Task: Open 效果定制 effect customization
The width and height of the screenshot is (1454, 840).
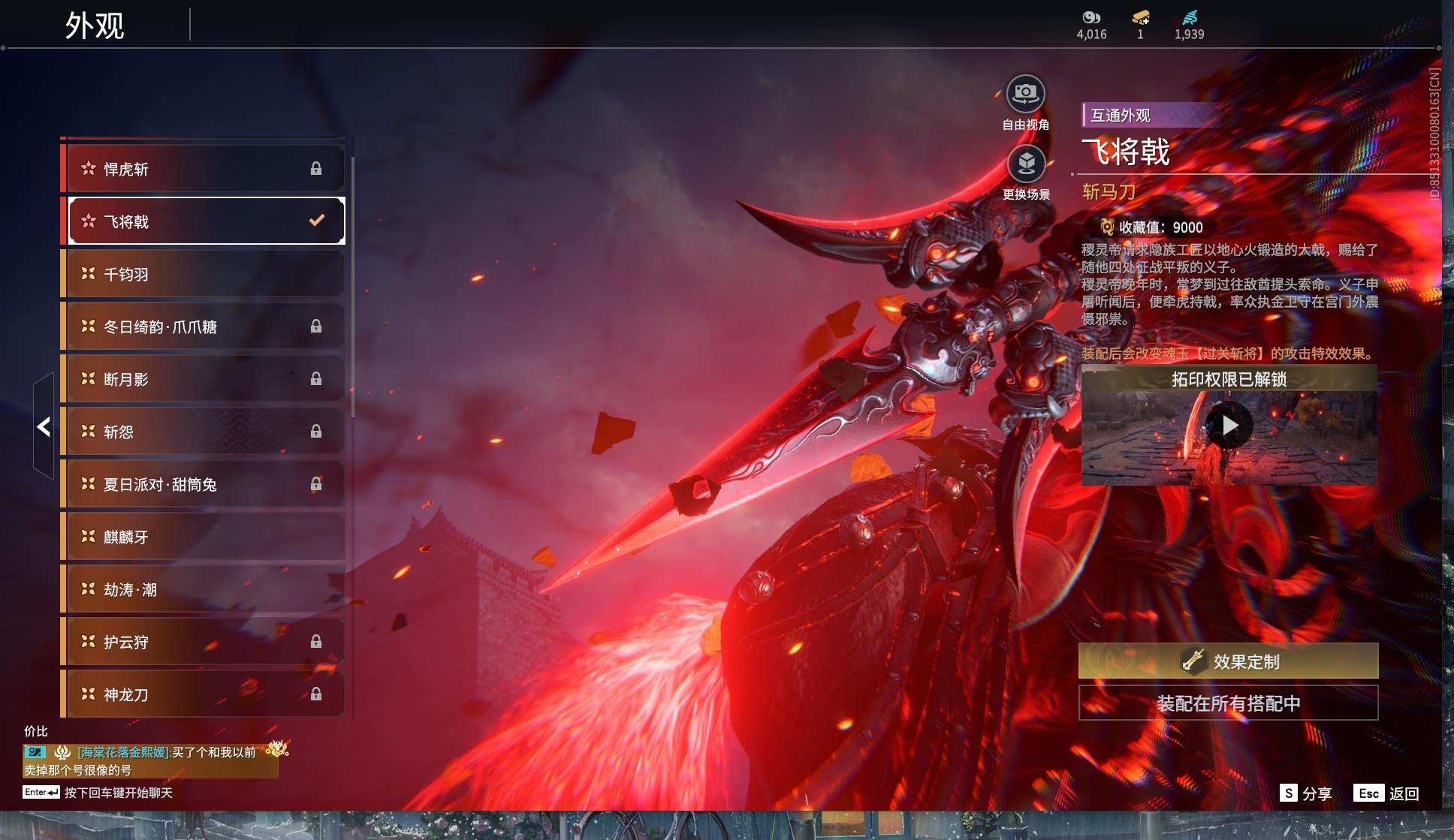Action: coord(1229,661)
